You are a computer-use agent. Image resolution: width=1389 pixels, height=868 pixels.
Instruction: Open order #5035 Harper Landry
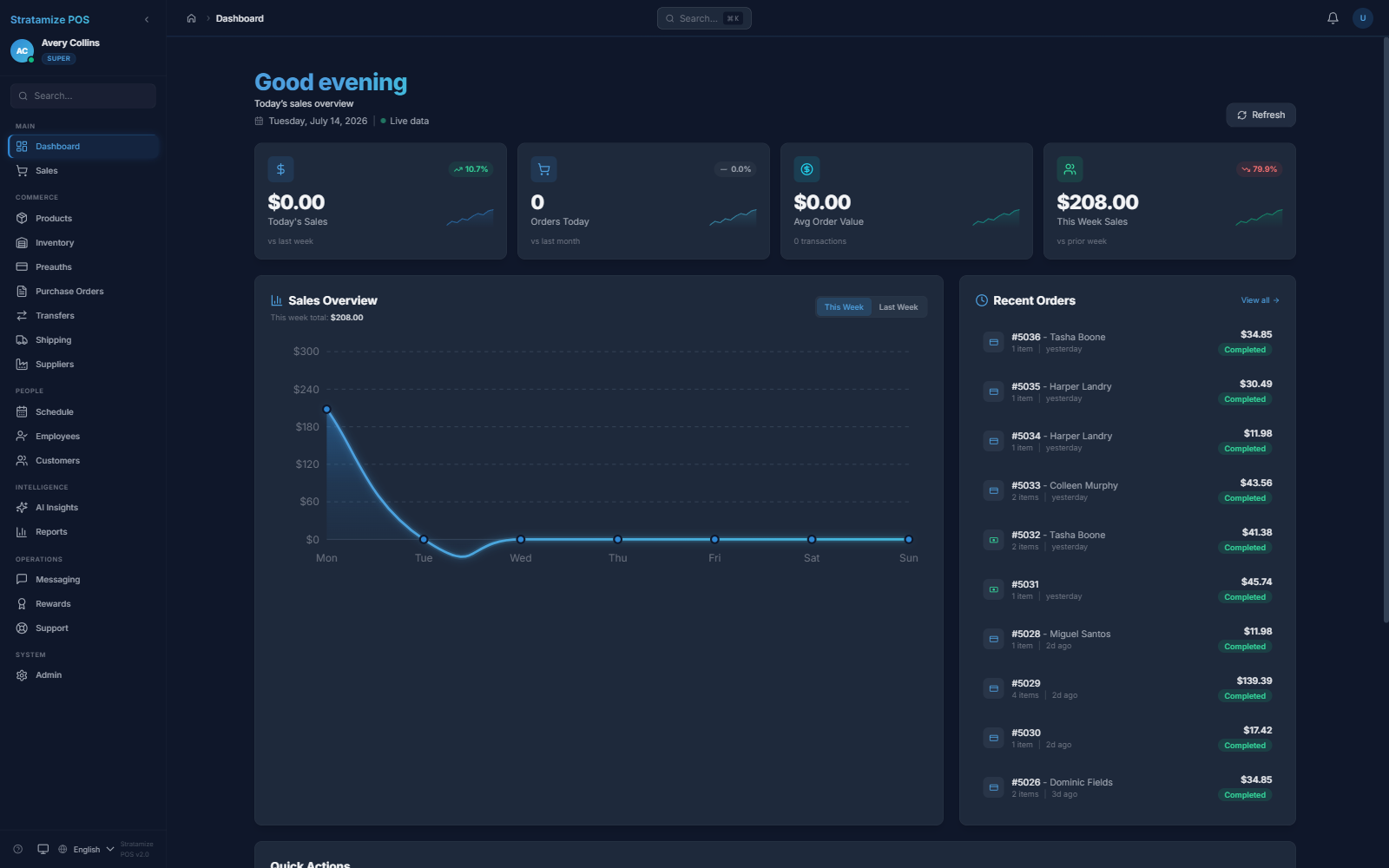tap(1127, 391)
